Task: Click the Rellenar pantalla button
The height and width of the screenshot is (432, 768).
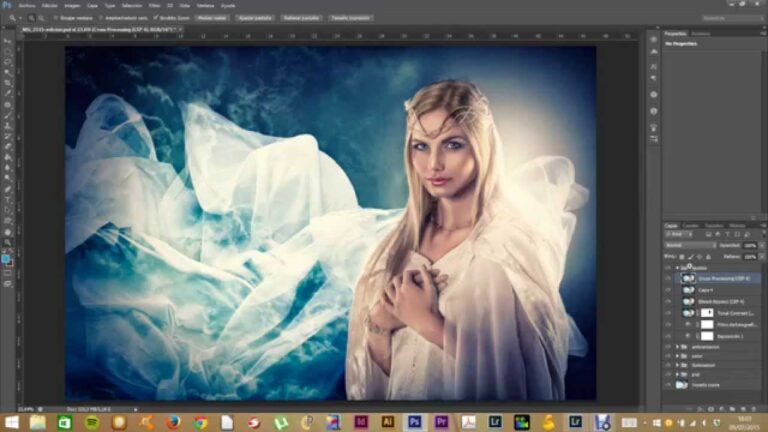Action: click(301, 18)
